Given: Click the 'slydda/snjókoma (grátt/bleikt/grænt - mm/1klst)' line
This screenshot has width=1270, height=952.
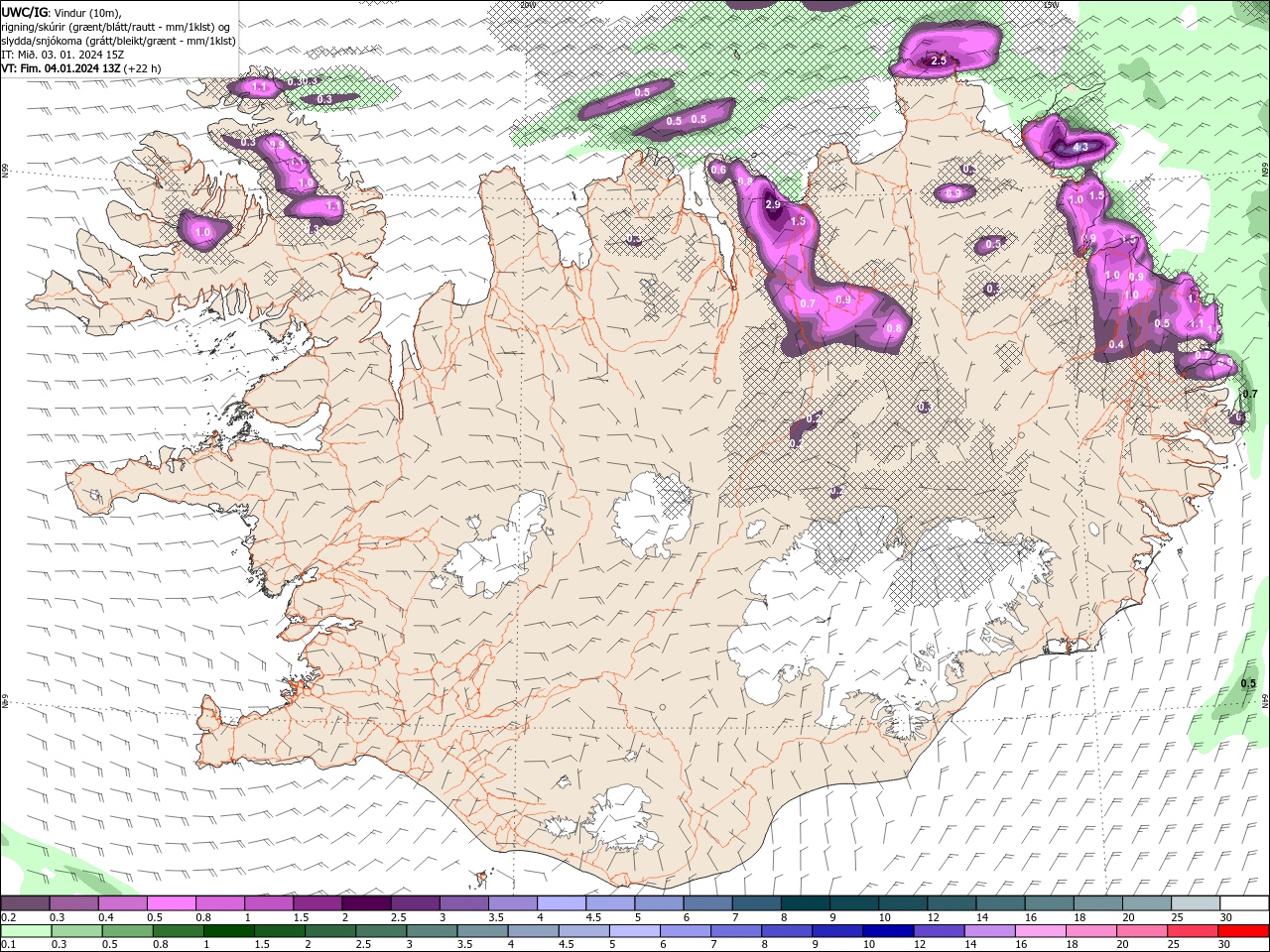Looking at the screenshot, I should pyautogui.click(x=118, y=41).
